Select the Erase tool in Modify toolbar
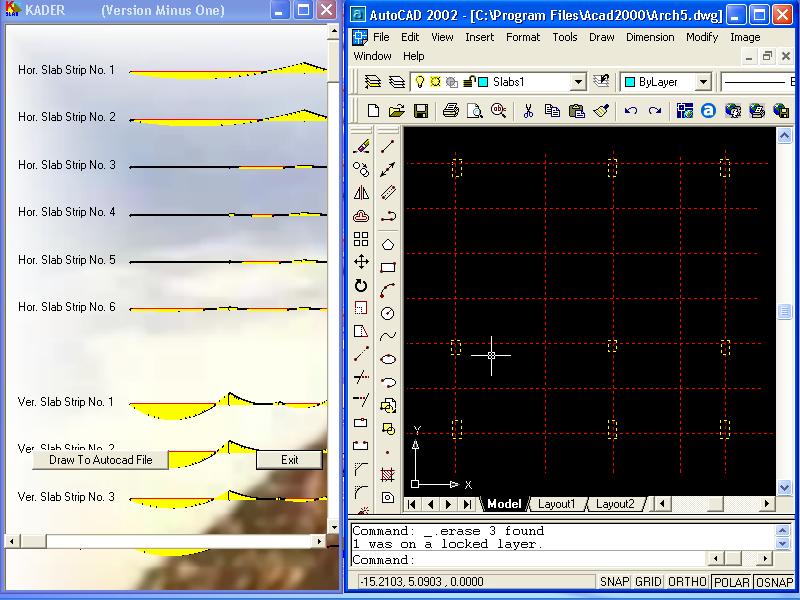The height and width of the screenshot is (600, 800). (361, 147)
